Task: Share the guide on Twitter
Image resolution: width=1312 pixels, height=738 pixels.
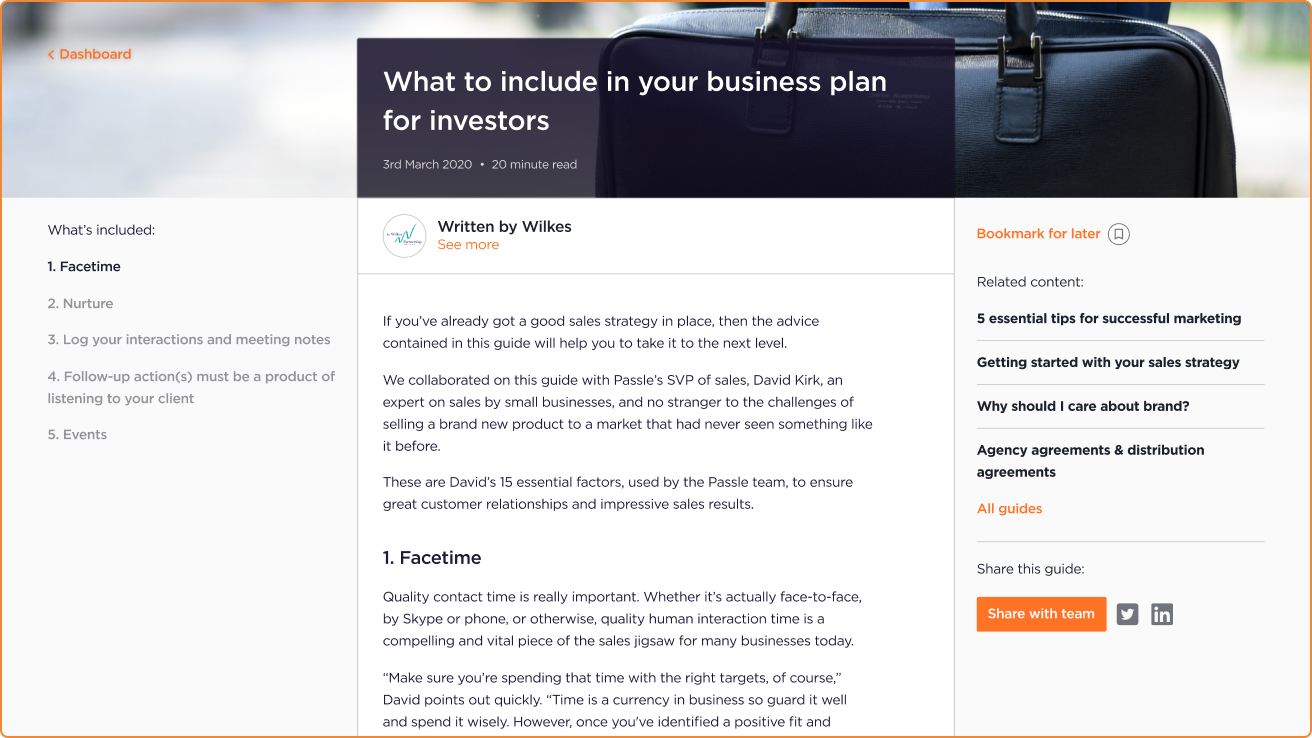Action: pos(1127,614)
